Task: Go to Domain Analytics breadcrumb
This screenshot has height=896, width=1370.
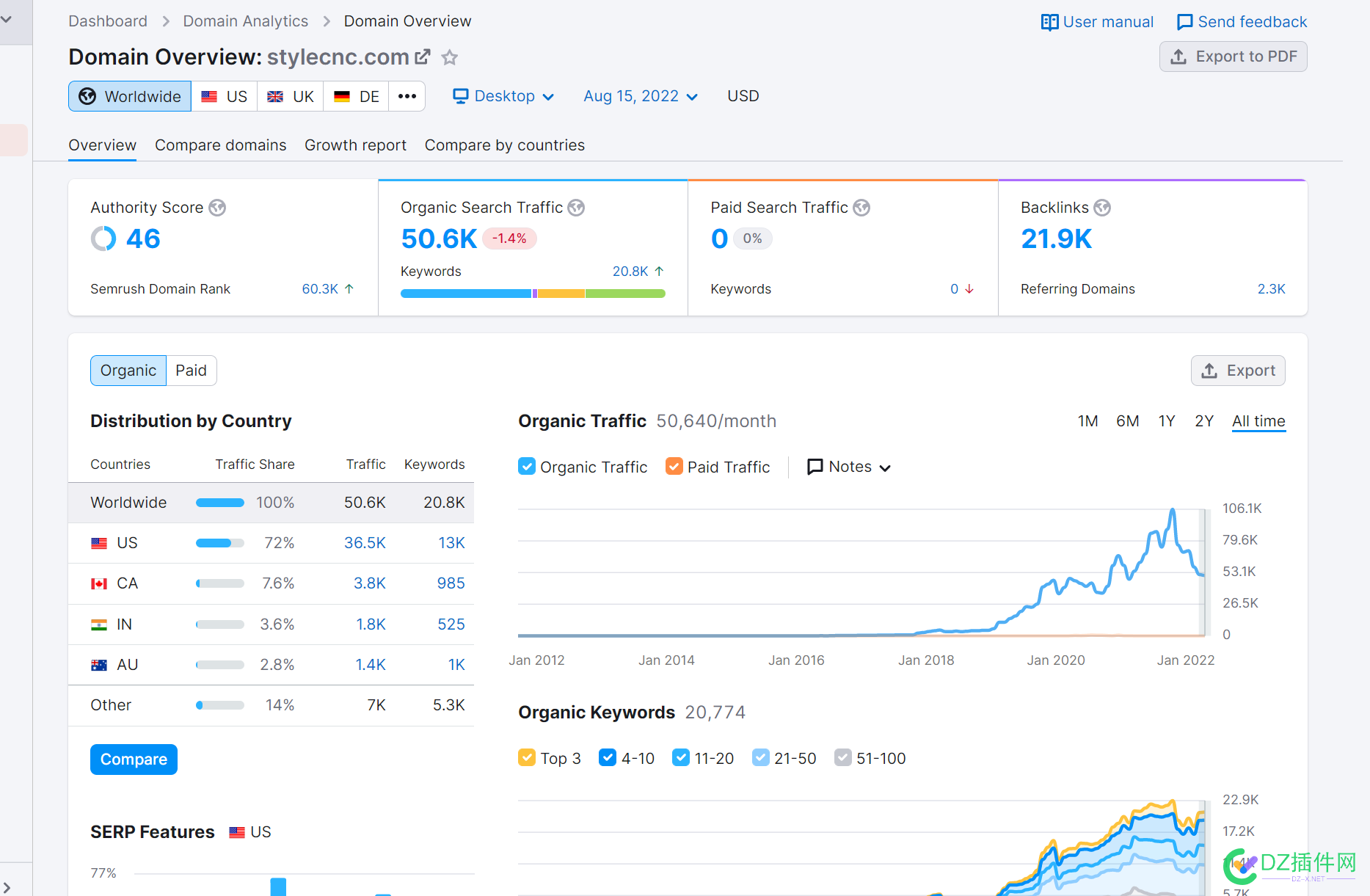Action: click(x=246, y=21)
